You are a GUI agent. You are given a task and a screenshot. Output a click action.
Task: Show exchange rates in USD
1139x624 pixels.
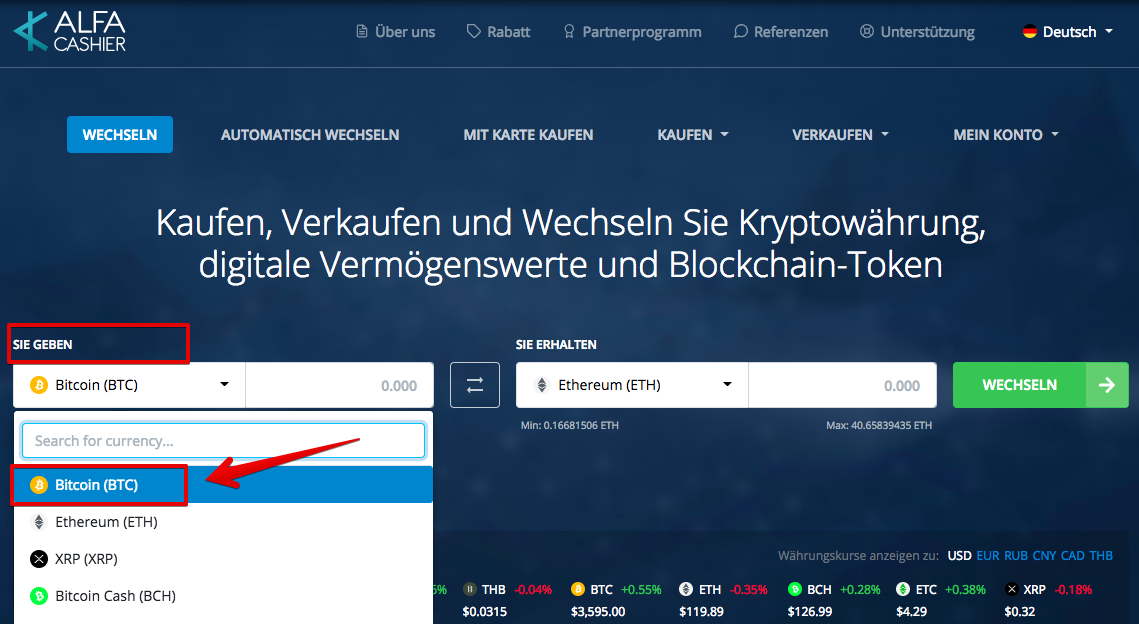[x=960, y=556]
